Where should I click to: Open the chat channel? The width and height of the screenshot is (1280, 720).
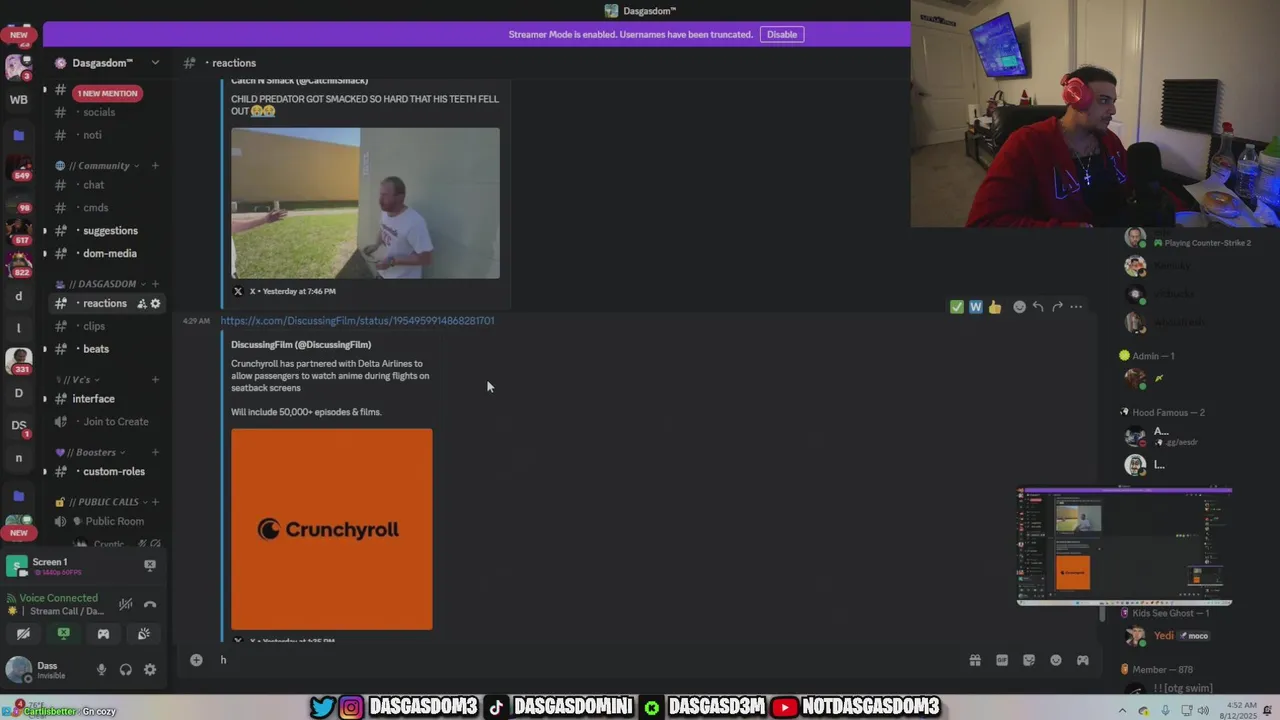[94, 185]
